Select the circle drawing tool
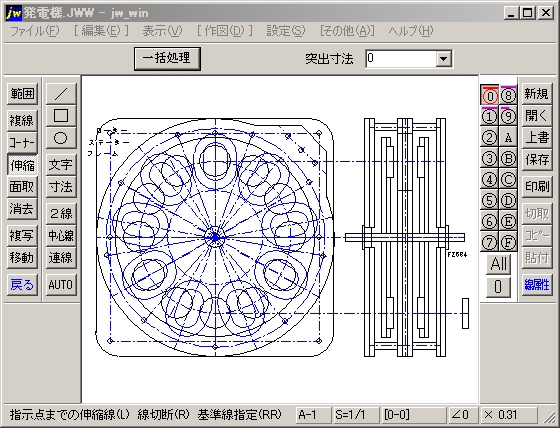This screenshot has width=560, height=428. 61,138
